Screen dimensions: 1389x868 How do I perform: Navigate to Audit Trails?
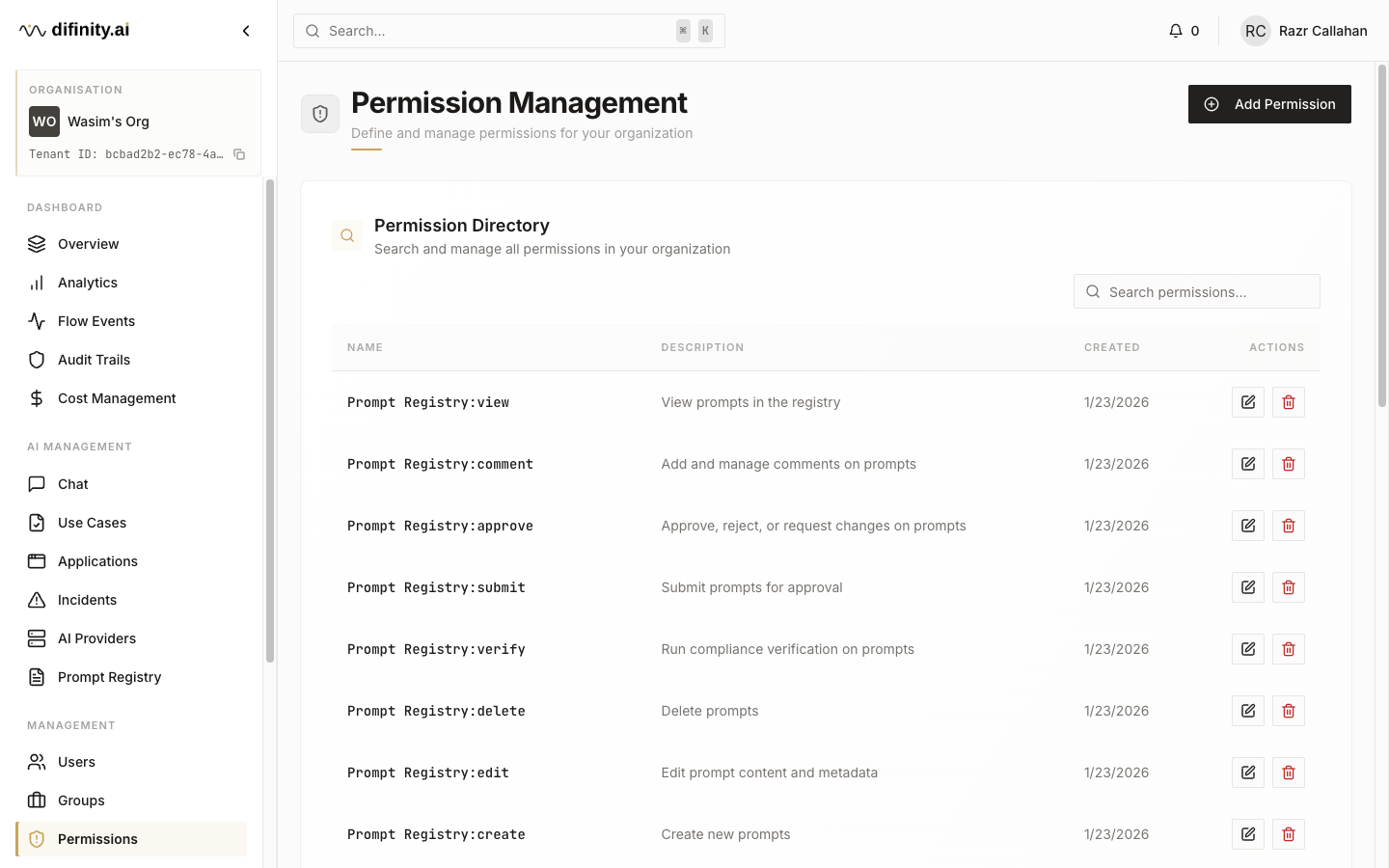pyautogui.click(x=131, y=360)
